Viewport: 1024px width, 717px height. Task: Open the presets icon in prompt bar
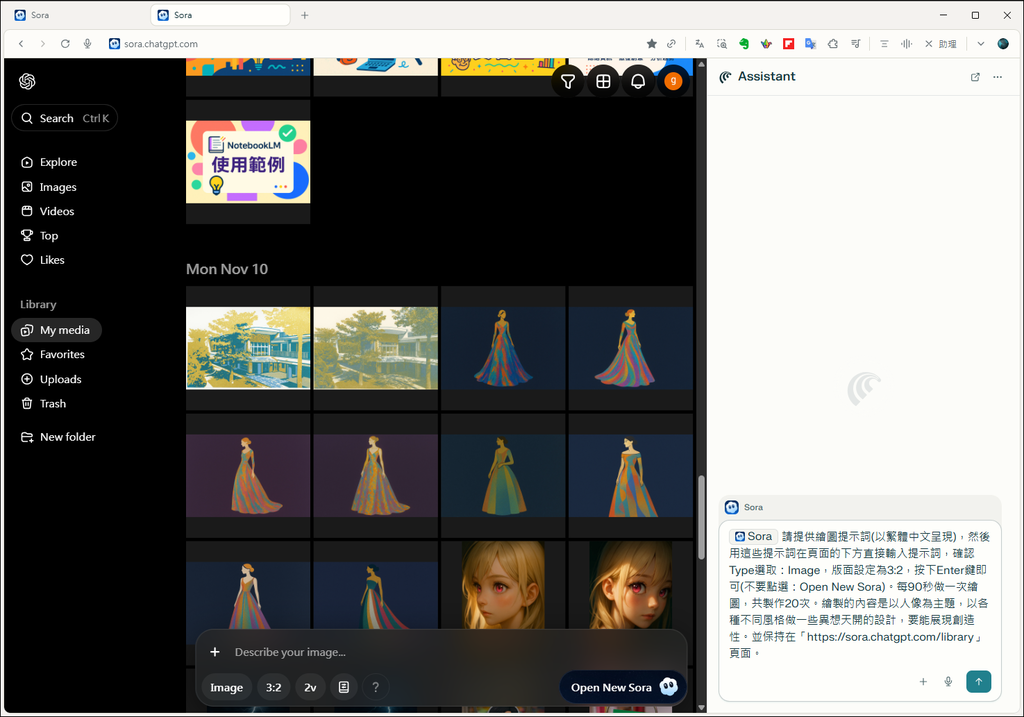[343, 687]
